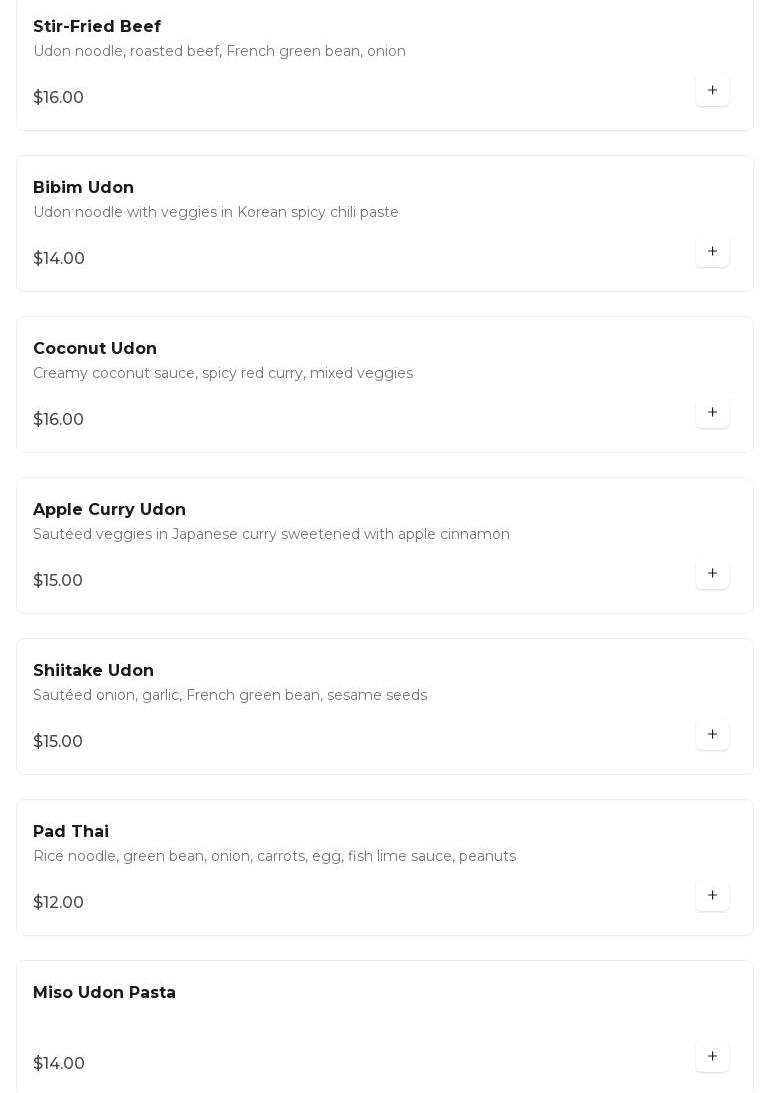Add Apple Curry Udon to order
The height and width of the screenshot is (1093, 770).
point(712,574)
